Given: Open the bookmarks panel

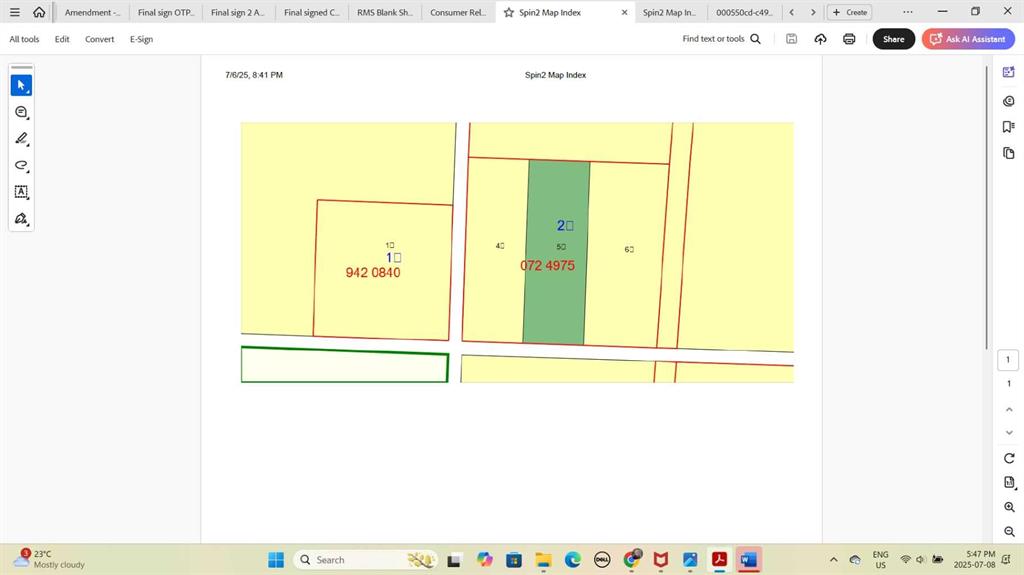Looking at the screenshot, I should 1008,127.
